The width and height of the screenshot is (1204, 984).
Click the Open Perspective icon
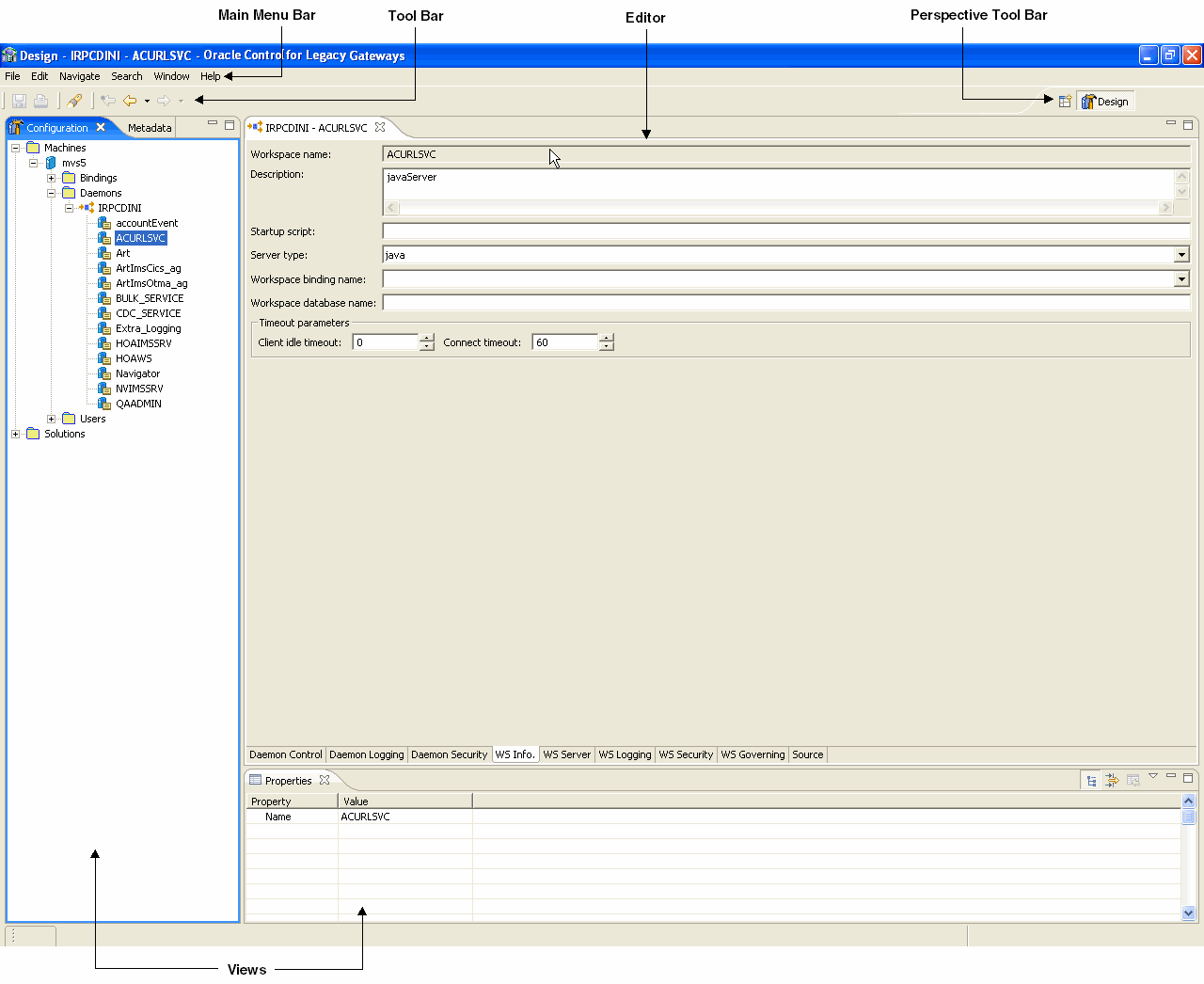tap(1065, 102)
